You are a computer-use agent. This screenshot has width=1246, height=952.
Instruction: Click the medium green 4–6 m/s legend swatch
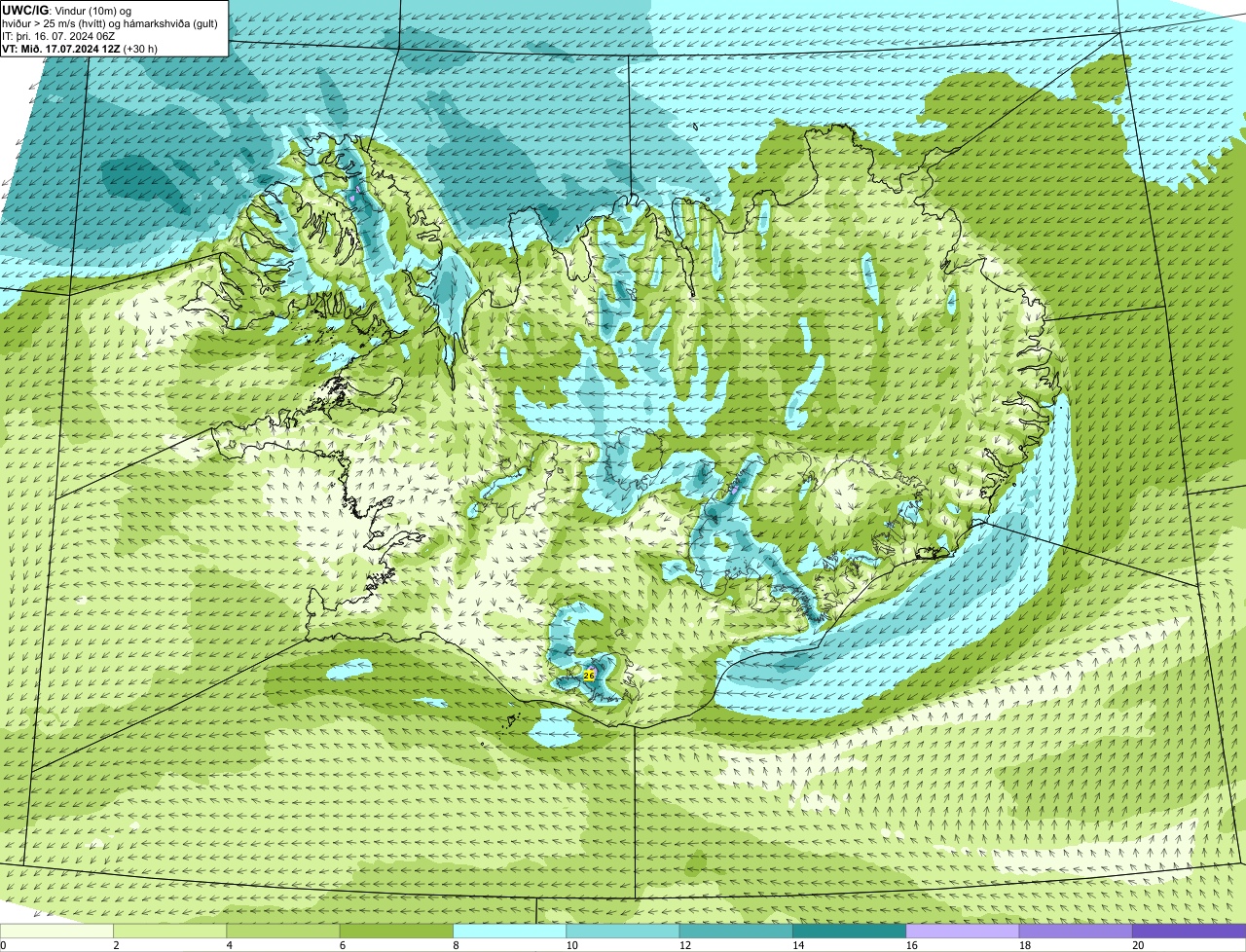click(283, 931)
